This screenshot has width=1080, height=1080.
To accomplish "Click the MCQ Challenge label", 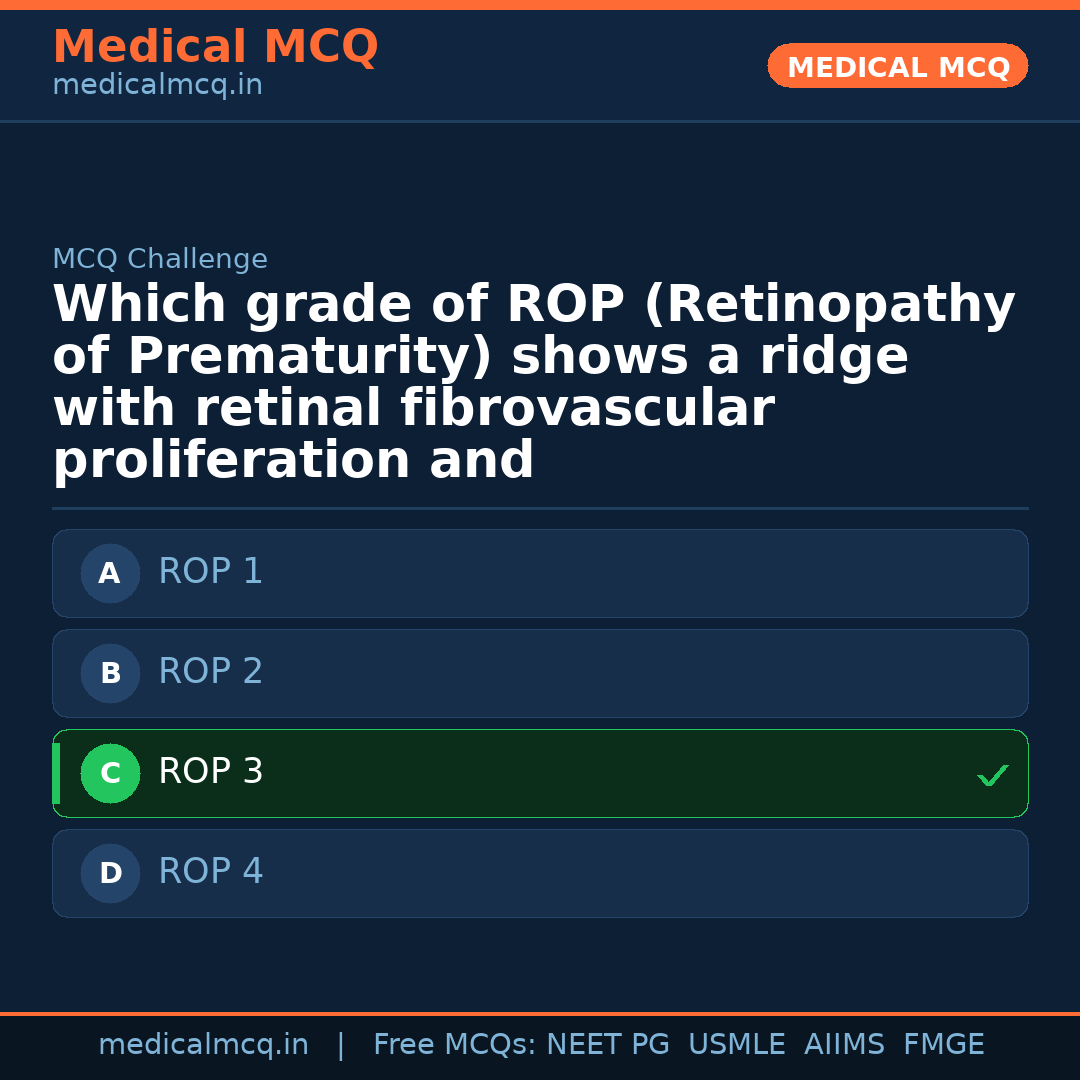I will coord(160,260).
